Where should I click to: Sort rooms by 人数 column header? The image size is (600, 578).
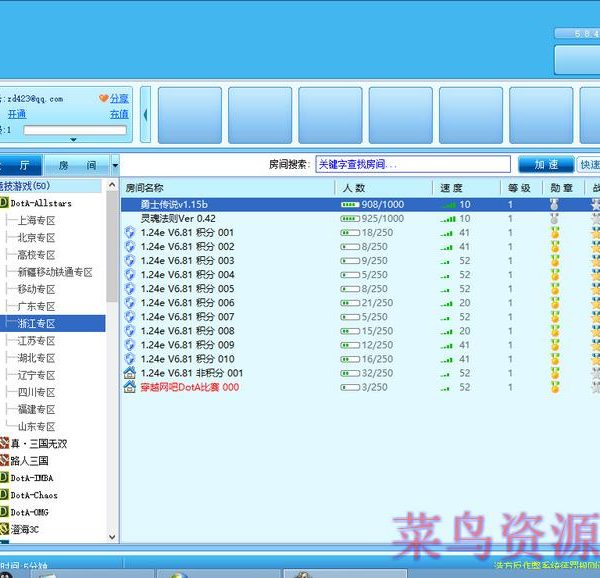354,187
